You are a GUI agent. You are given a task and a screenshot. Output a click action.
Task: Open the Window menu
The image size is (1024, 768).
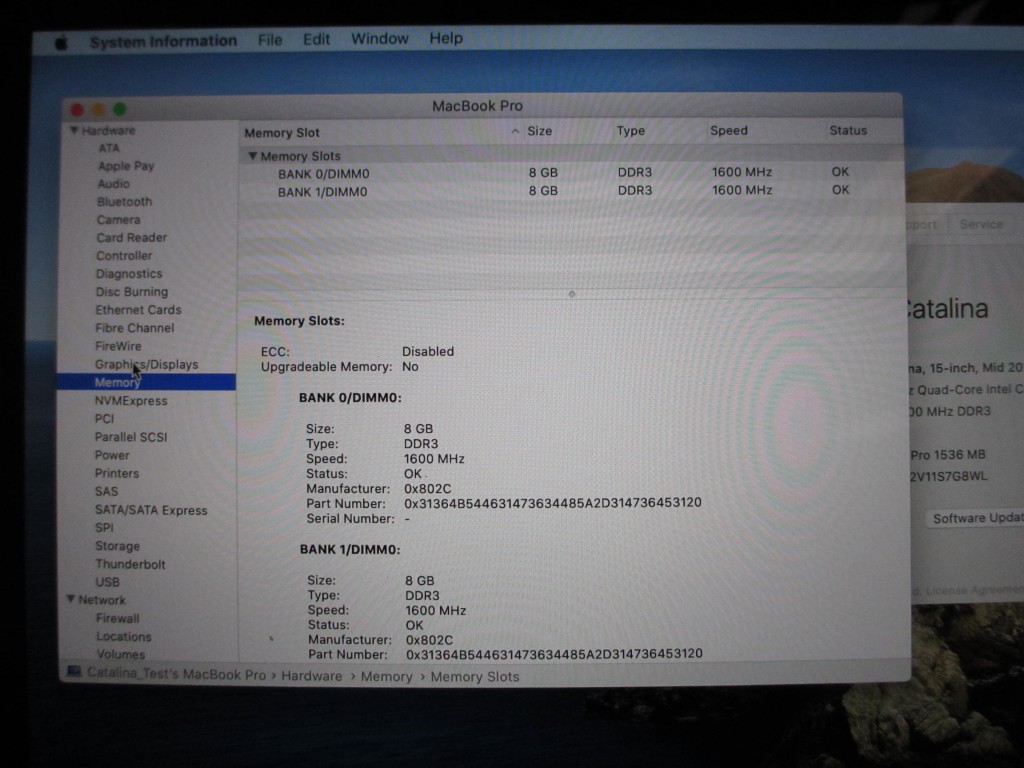[379, 39]
